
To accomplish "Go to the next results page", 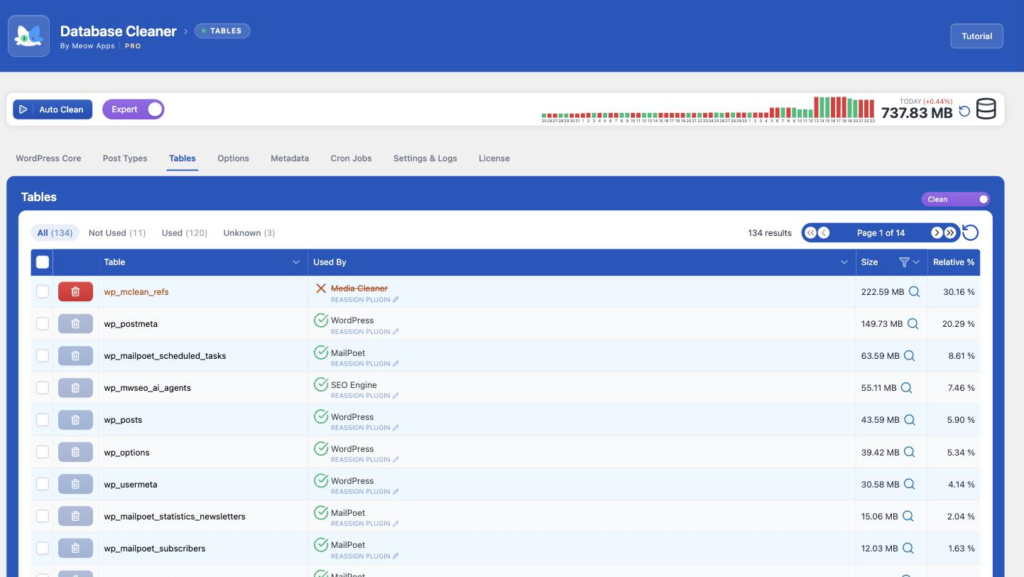I will pos(936,233).
